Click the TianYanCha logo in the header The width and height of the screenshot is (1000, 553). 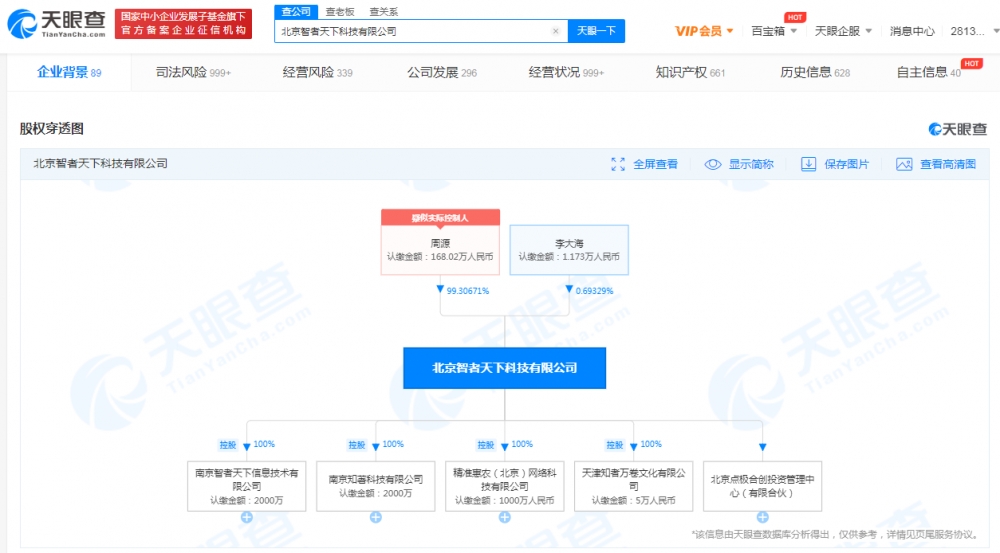pyautogui.click(x=56, y=24)
